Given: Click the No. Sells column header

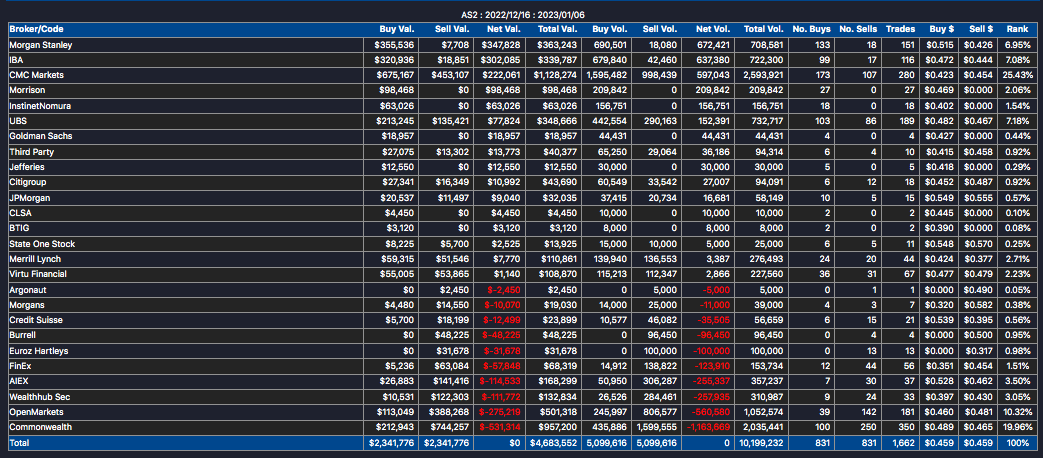Looking at the screenshot, I should [857, 30].
